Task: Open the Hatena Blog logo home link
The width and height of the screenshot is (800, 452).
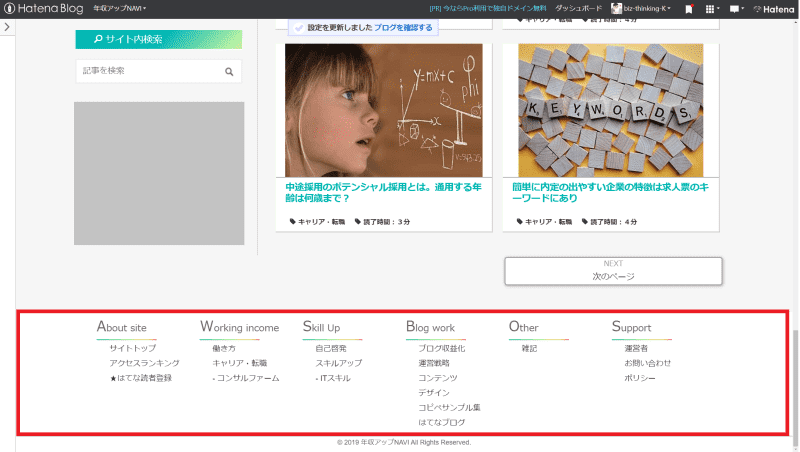Action: click(43, 9)
